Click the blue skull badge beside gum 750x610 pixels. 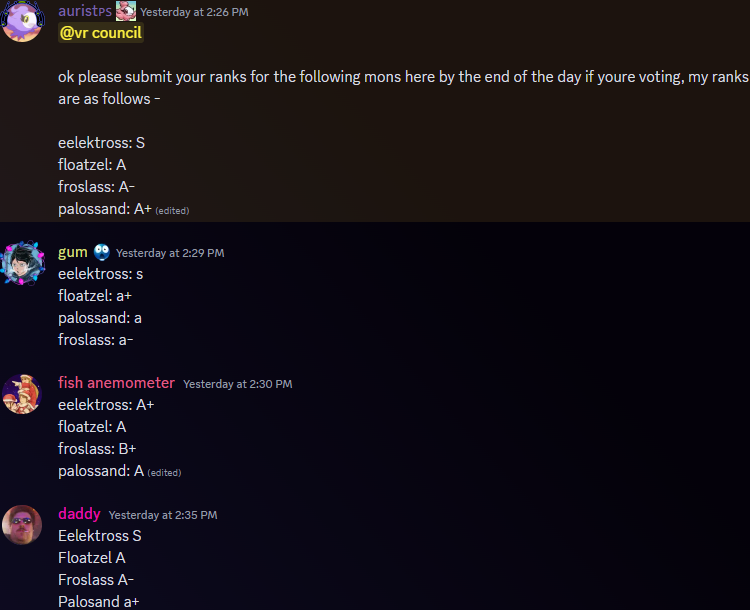pos(101,252)
